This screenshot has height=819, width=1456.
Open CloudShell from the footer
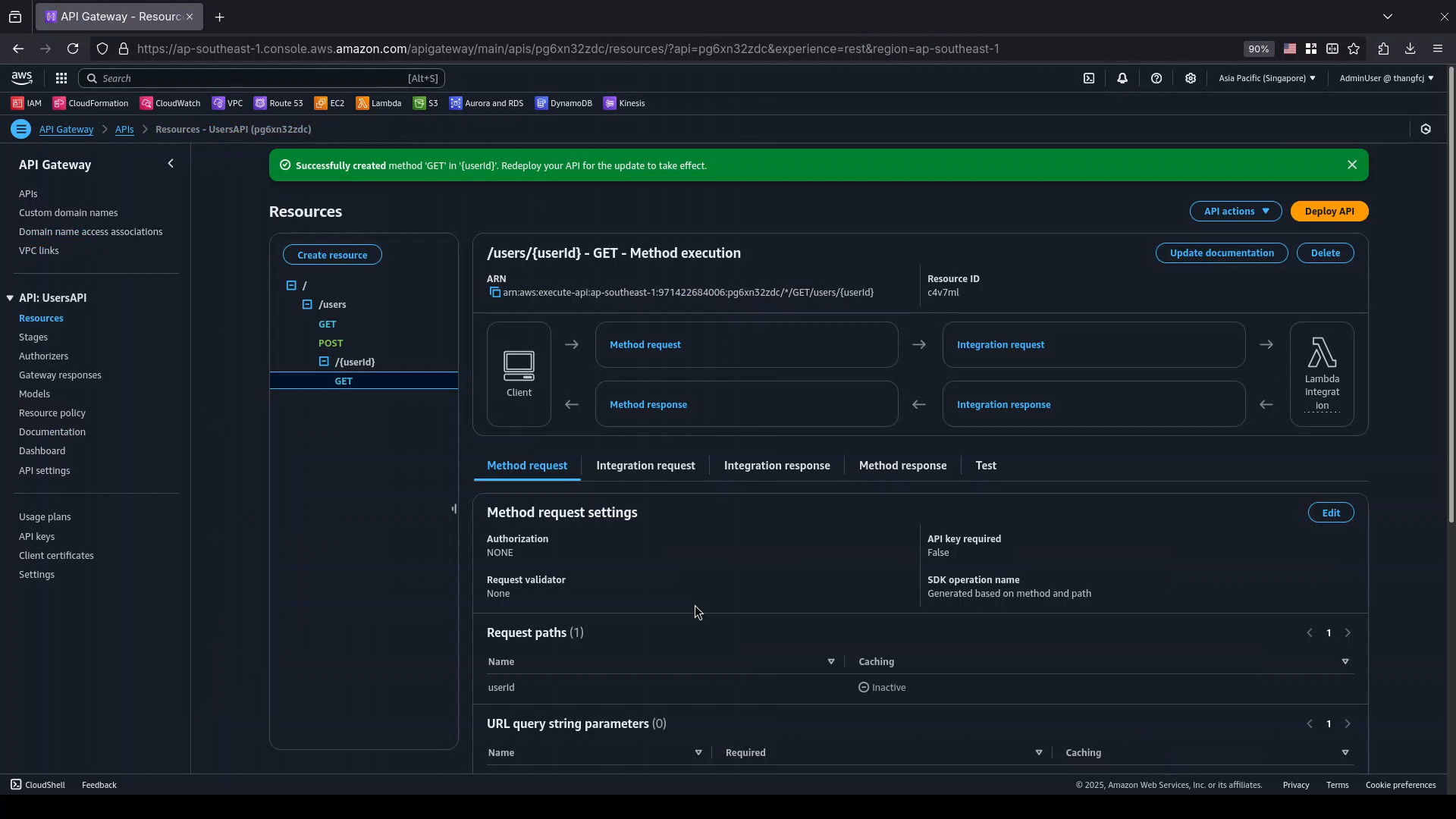(x=38, y=785)
